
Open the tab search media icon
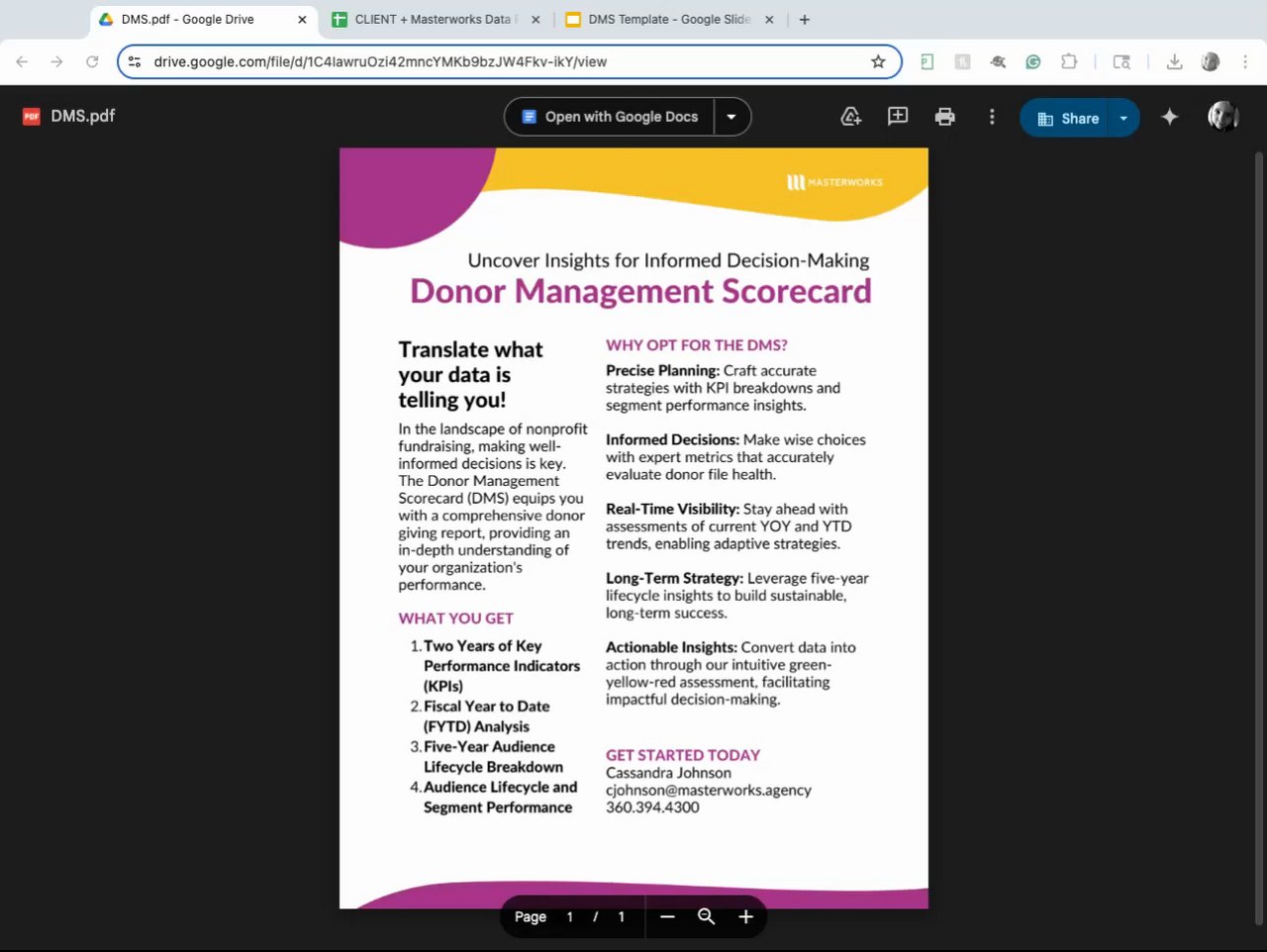(1121, 61)
